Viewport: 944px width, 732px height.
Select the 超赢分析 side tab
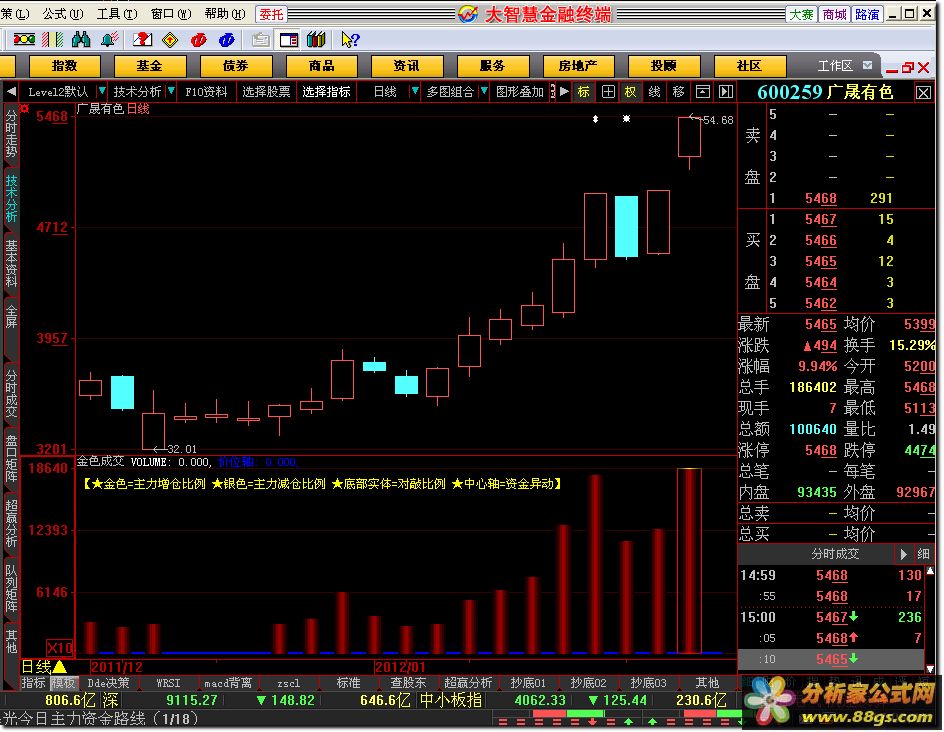click(x=11, y=523)
